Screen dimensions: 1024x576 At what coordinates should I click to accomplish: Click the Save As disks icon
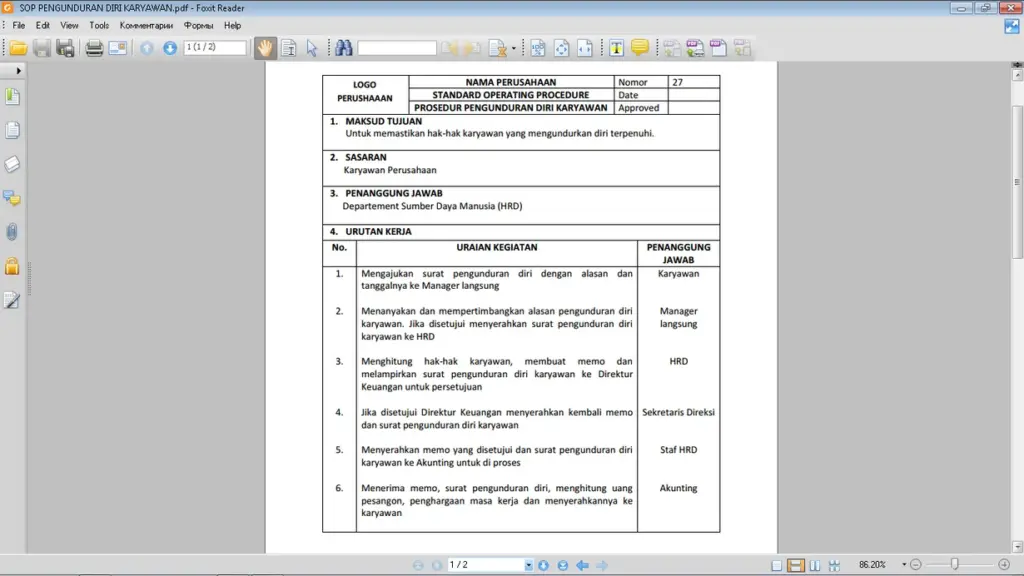coord(65,48)
